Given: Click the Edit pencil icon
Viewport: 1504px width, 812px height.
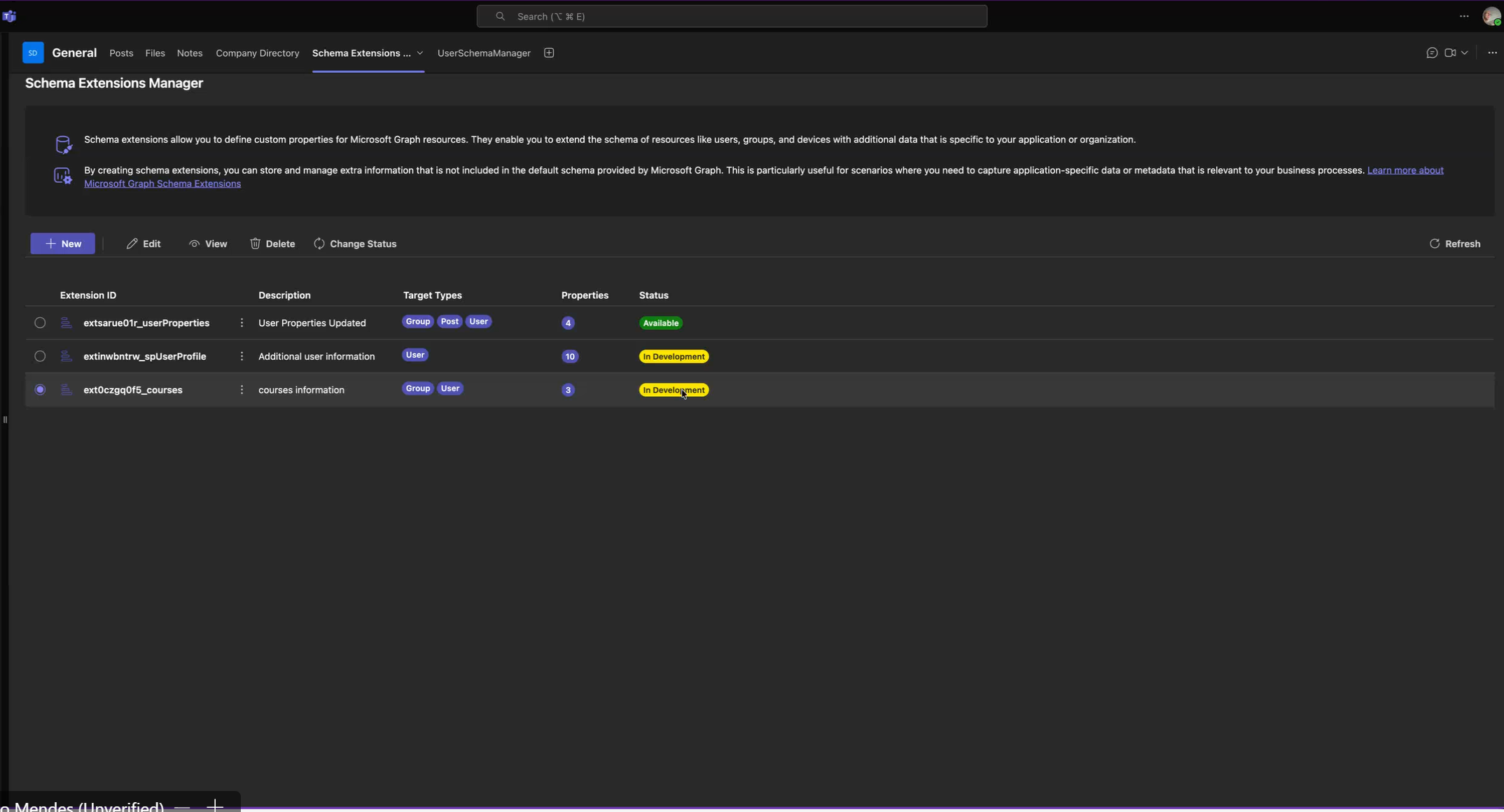Looking at the screenshot, I should pos(132,244).
